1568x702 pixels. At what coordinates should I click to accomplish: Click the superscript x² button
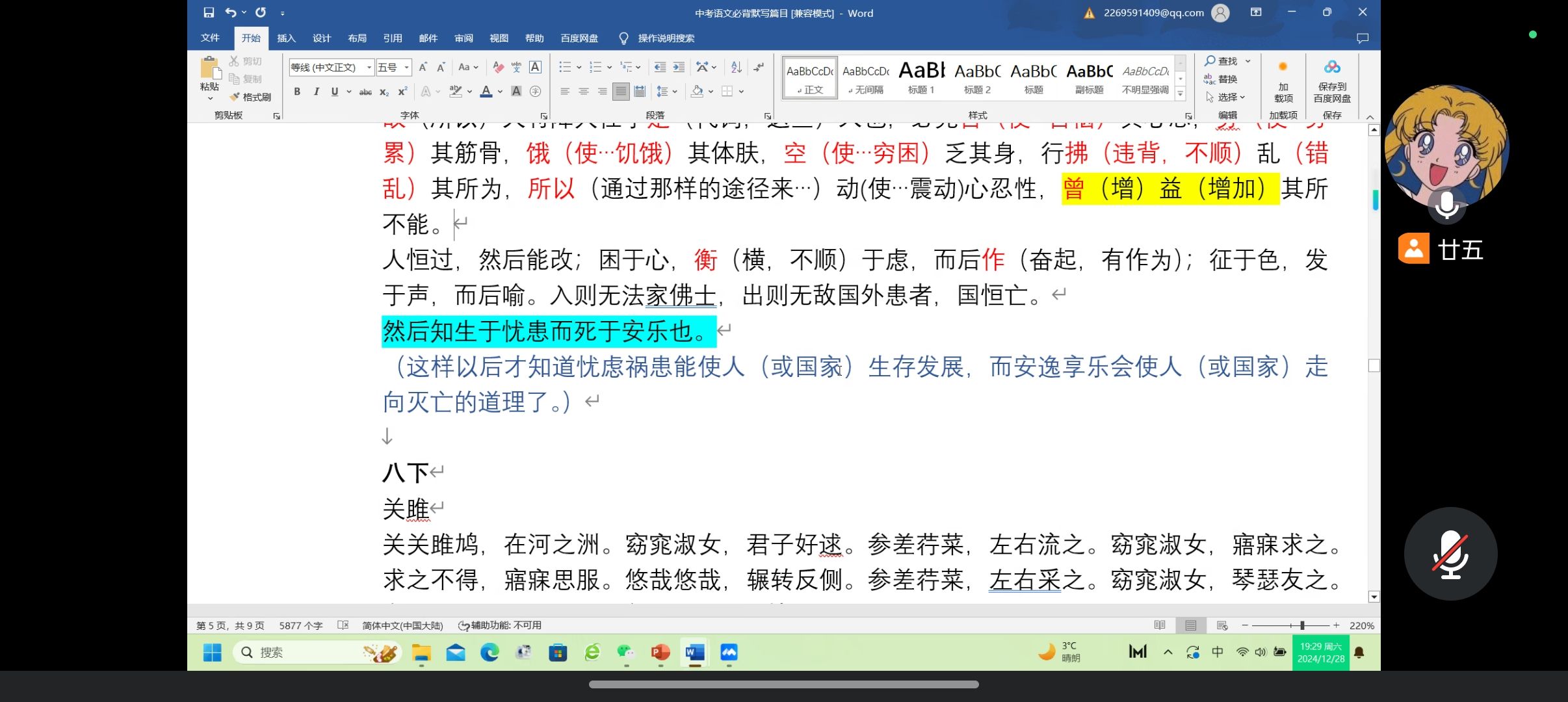pyautogui.click(x=402, y=92)
